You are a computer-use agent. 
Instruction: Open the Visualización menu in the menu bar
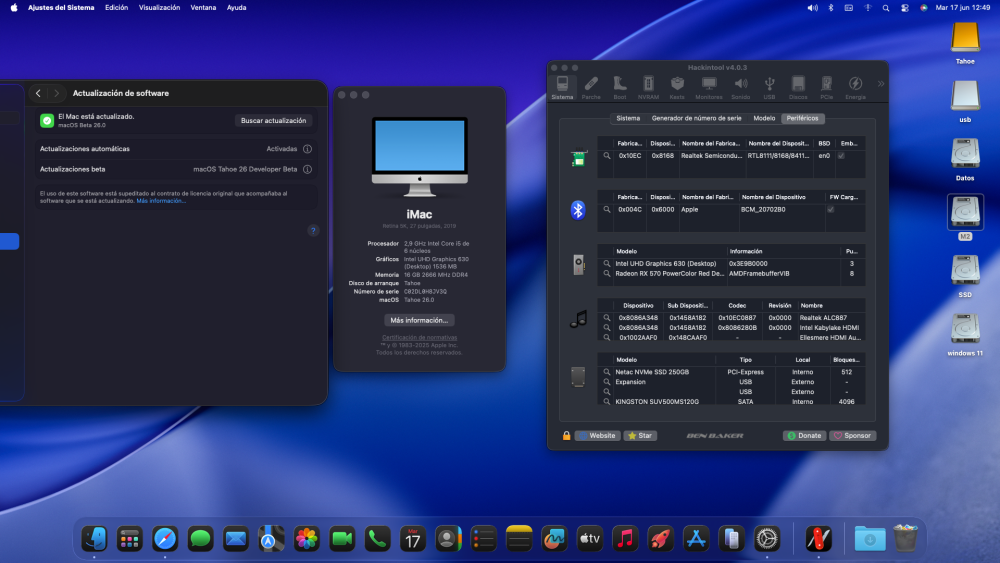click(159, 8)
